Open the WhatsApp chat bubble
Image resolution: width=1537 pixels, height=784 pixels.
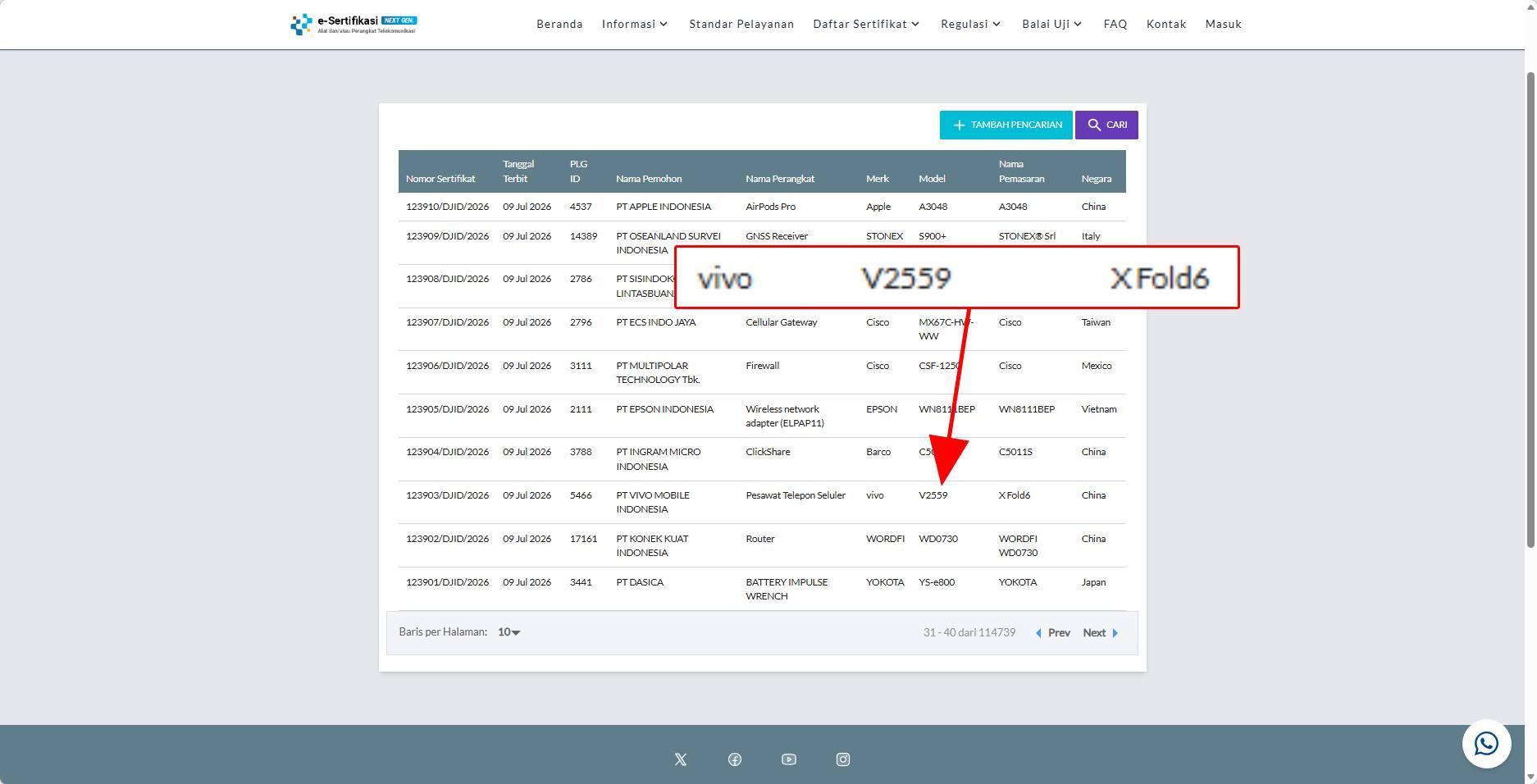(x=1486, y=744)
